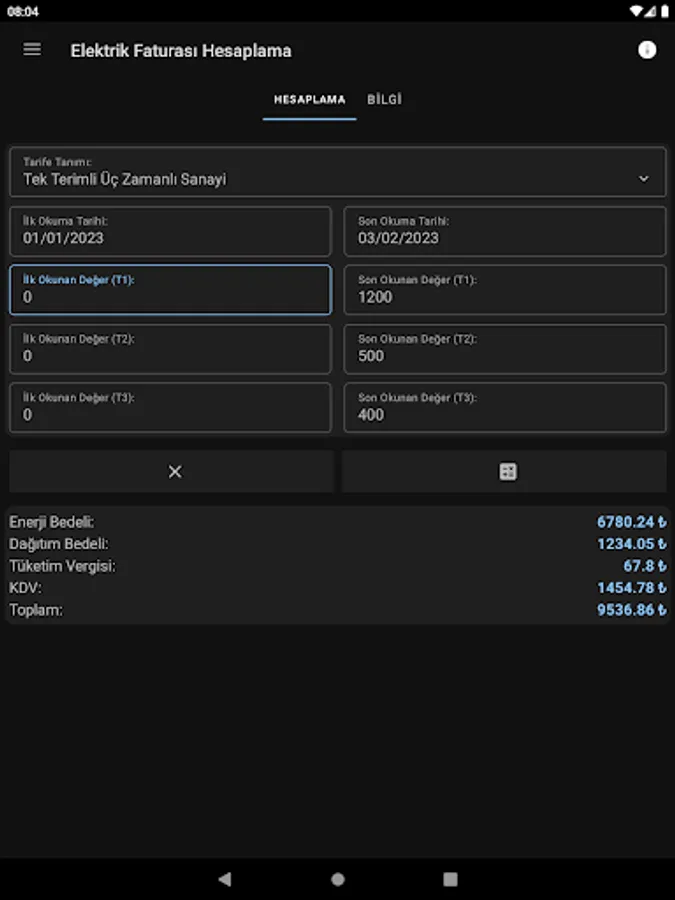Tap the Android recent apps square

[x=450, y=879]
